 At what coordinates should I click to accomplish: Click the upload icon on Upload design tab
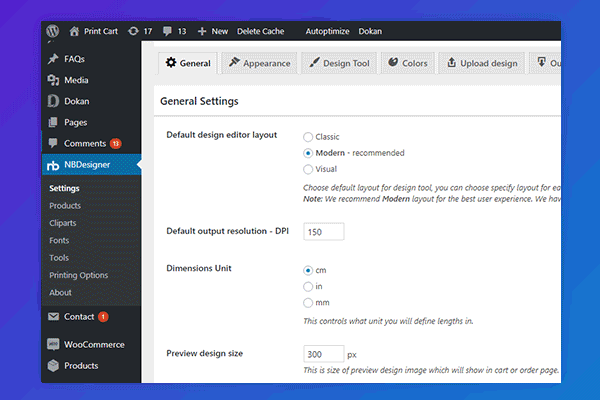(x=452, y=62)
